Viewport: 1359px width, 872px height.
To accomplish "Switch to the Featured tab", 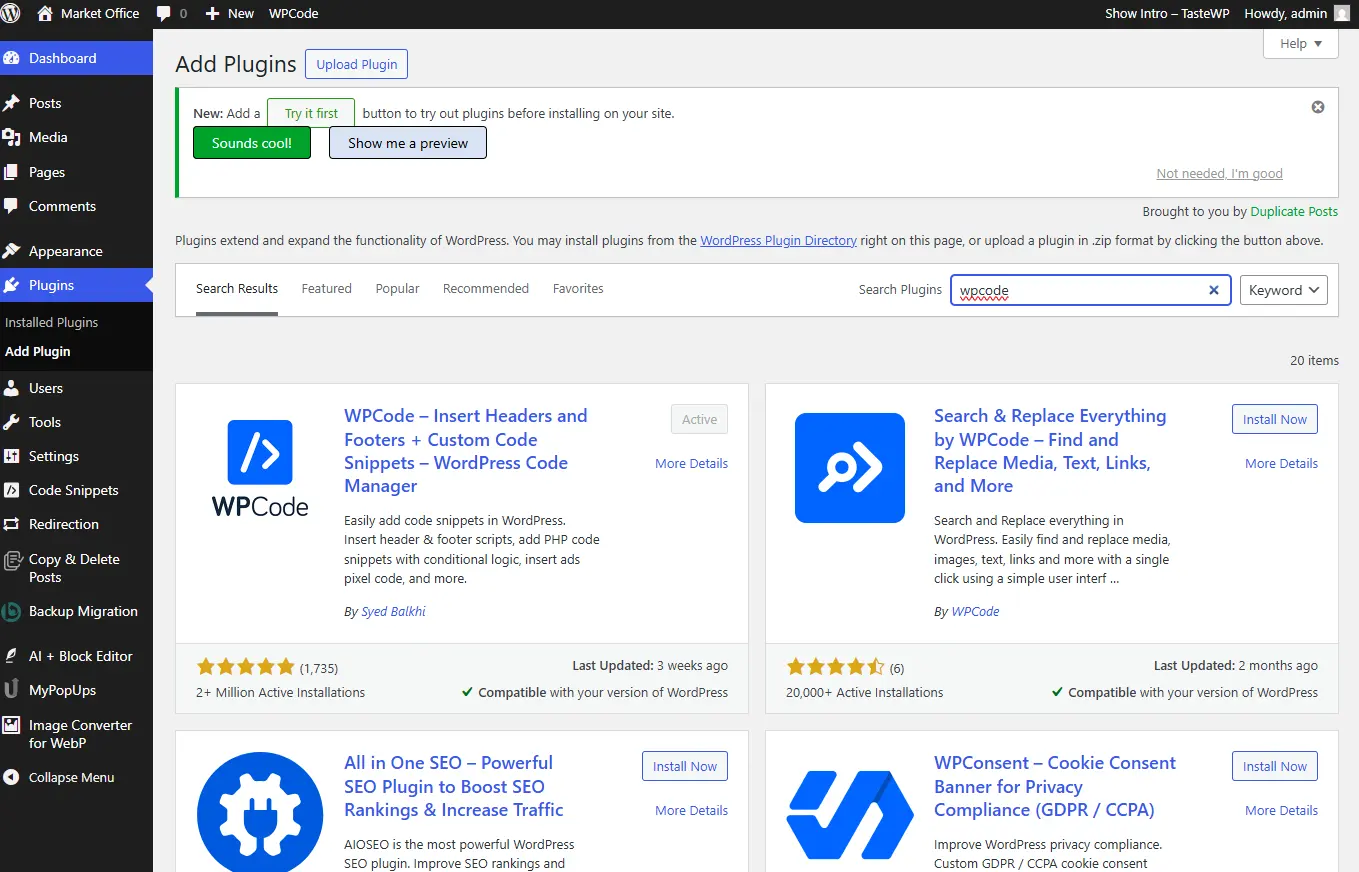I will pos(327,289).
